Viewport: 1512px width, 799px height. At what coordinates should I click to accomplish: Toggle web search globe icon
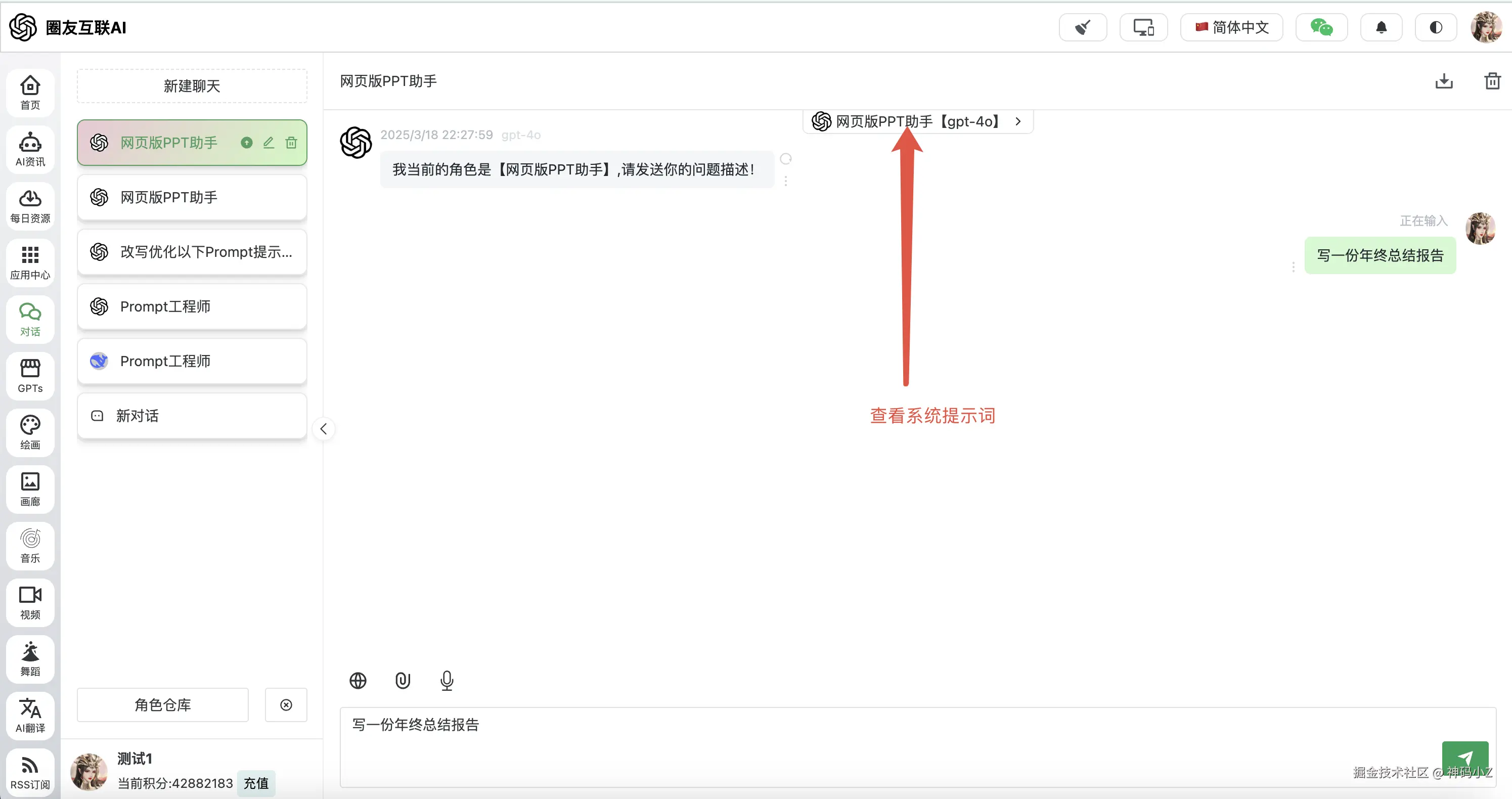click(x=358, y=680)
